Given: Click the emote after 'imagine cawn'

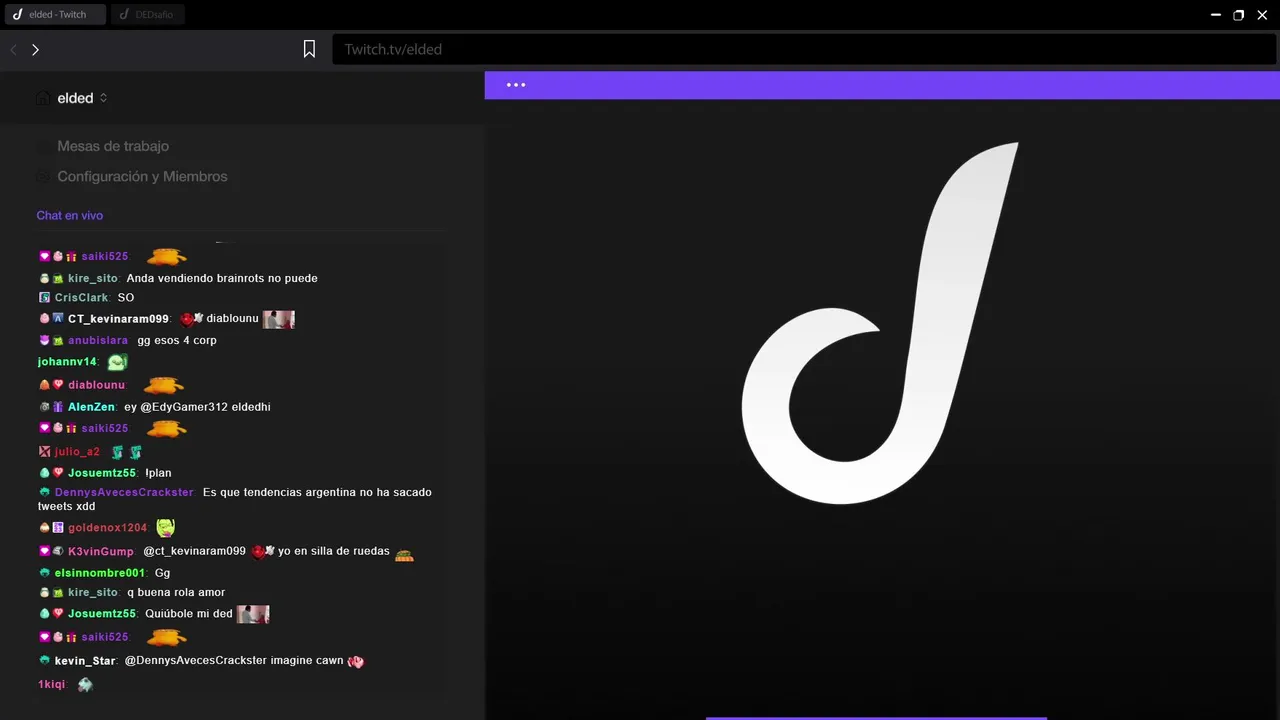Looking at the screenshot, I should click(355, 661).
